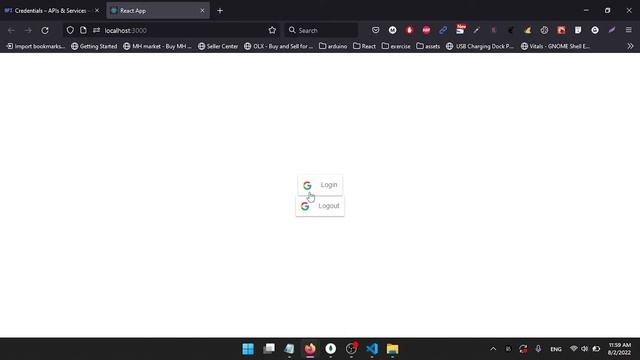This screenshot has height=360, width=640.
Task: Expand the exercise bookmarks folder
Action: 396,47
